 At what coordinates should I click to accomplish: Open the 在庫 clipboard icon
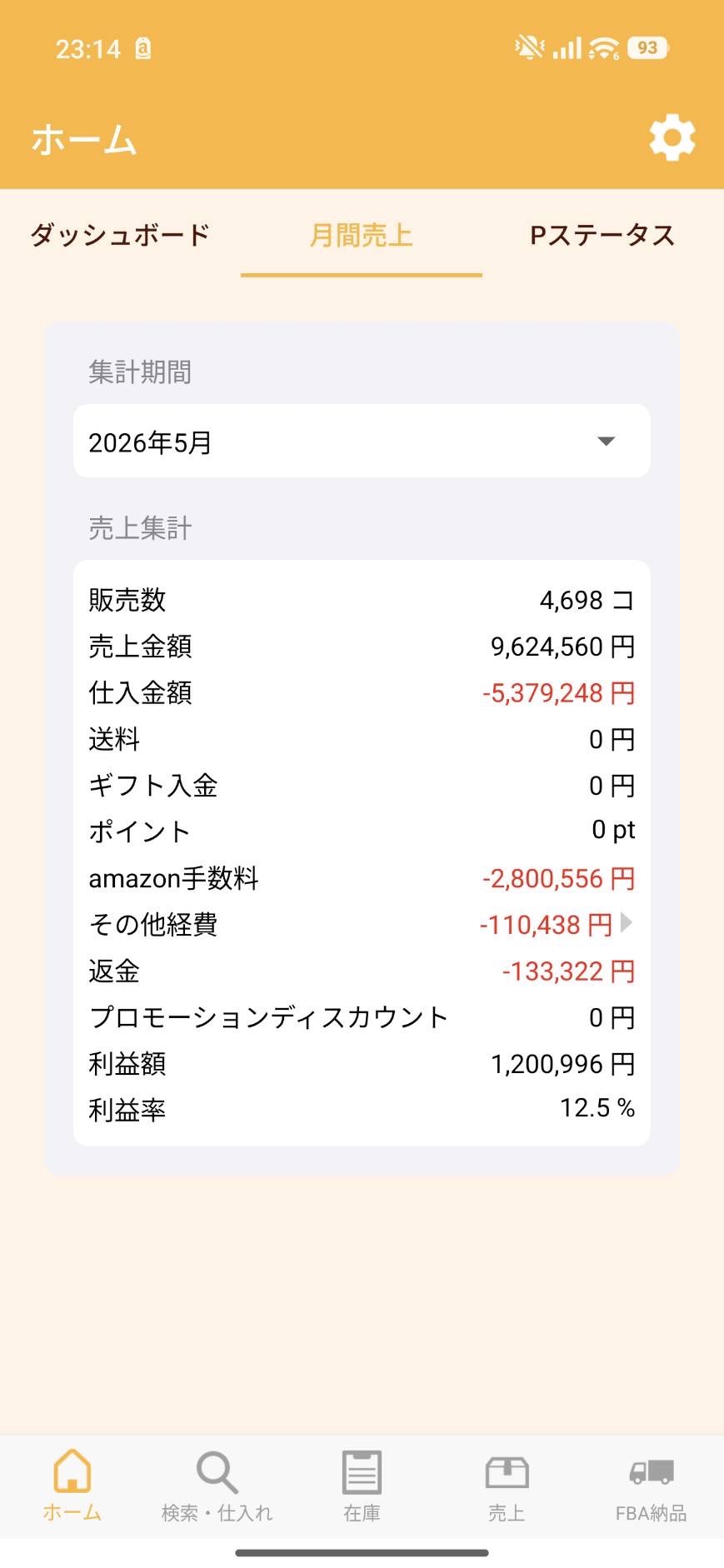(362, 1471)
